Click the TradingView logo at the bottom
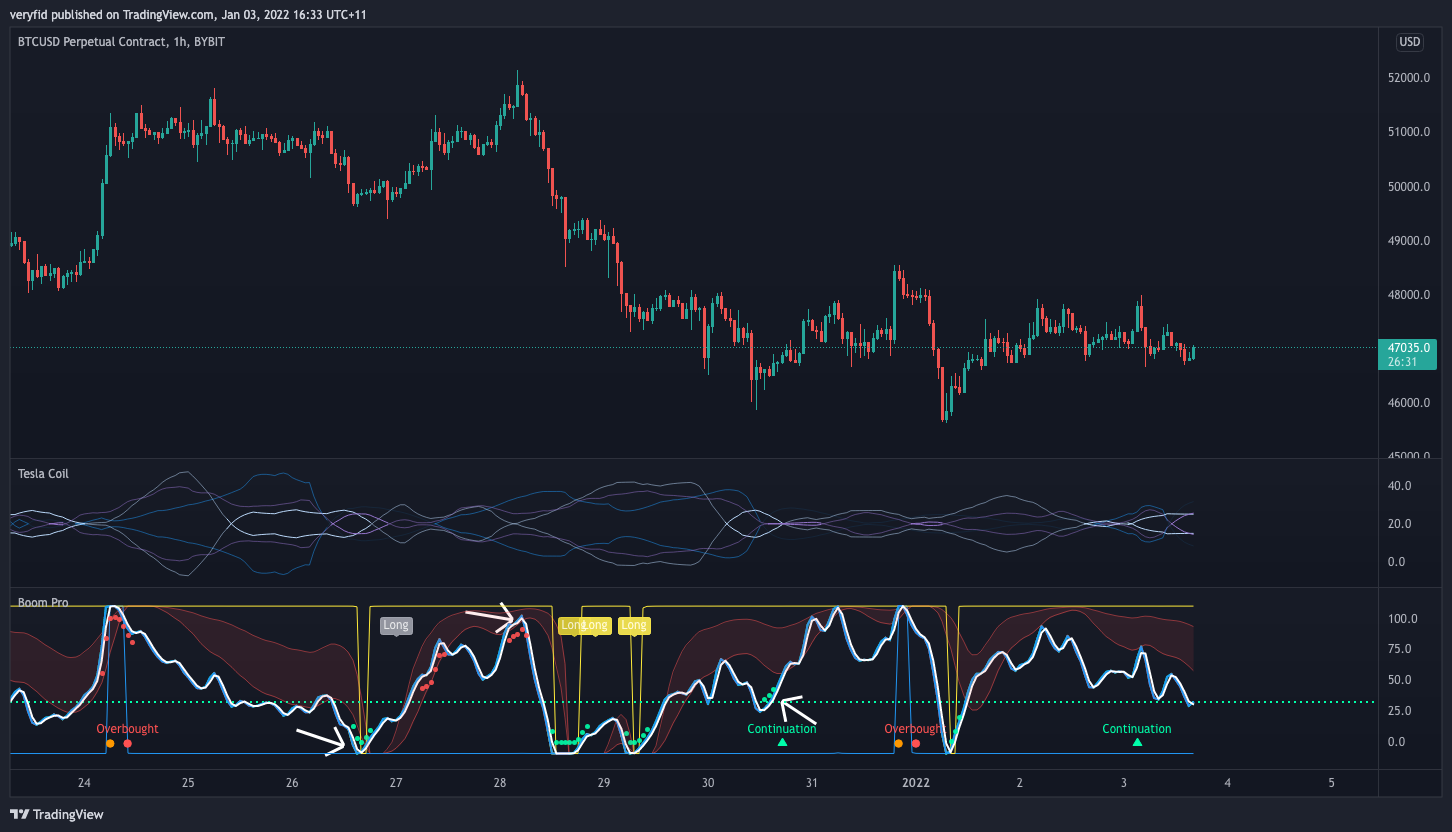This screenshot has height=832, width=1452. [57, 814]
